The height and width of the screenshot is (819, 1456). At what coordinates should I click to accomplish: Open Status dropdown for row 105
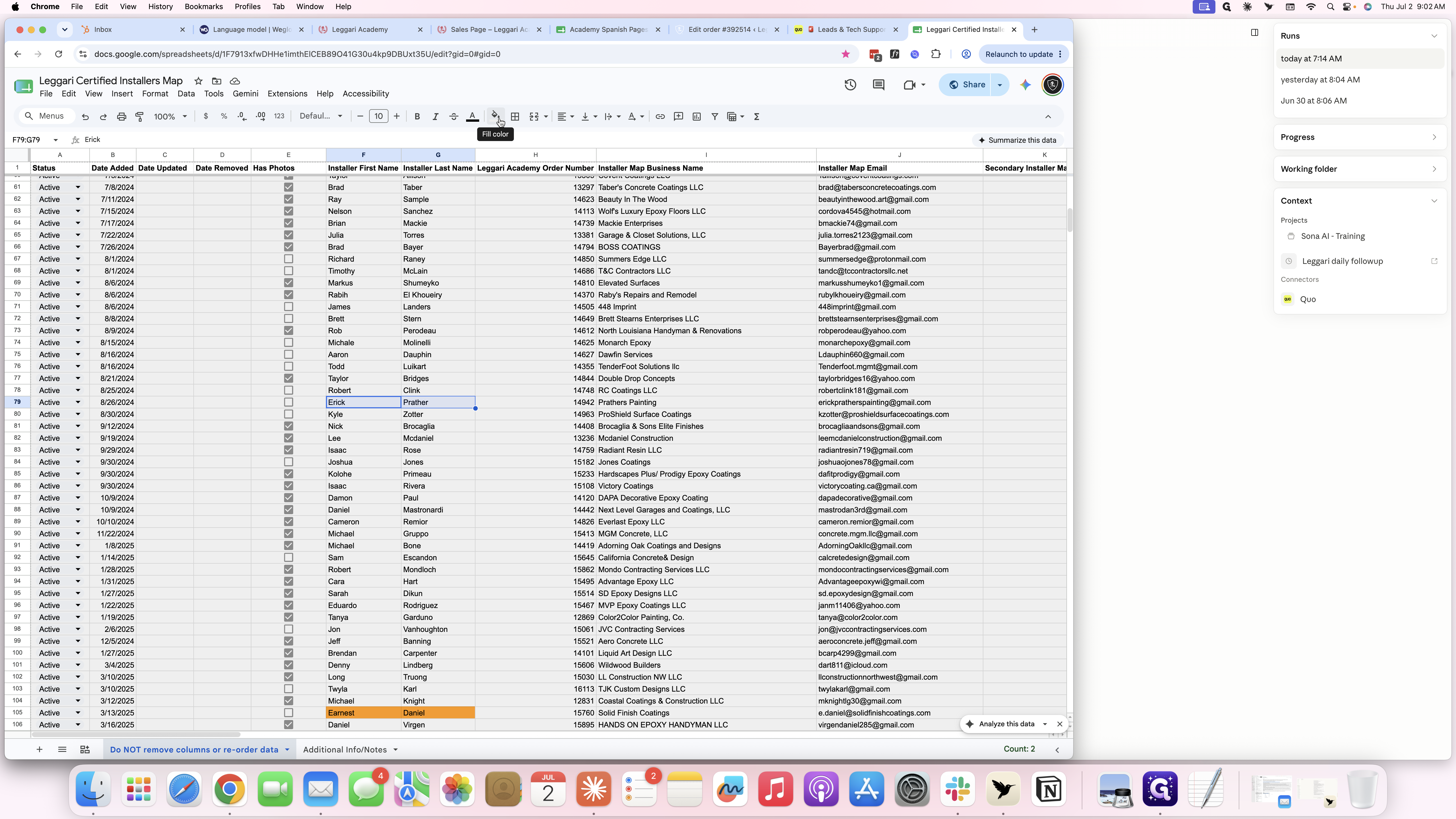click(x=77, y=713)
